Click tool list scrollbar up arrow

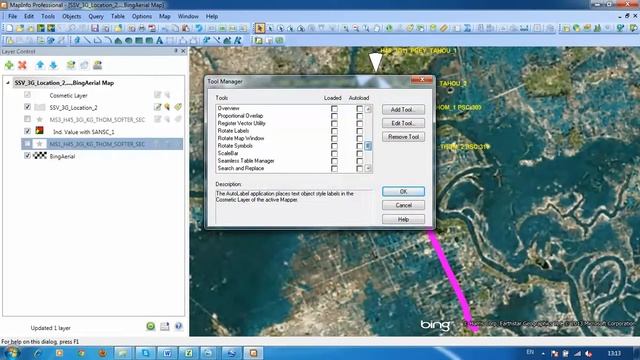click(x=368, y=109)
